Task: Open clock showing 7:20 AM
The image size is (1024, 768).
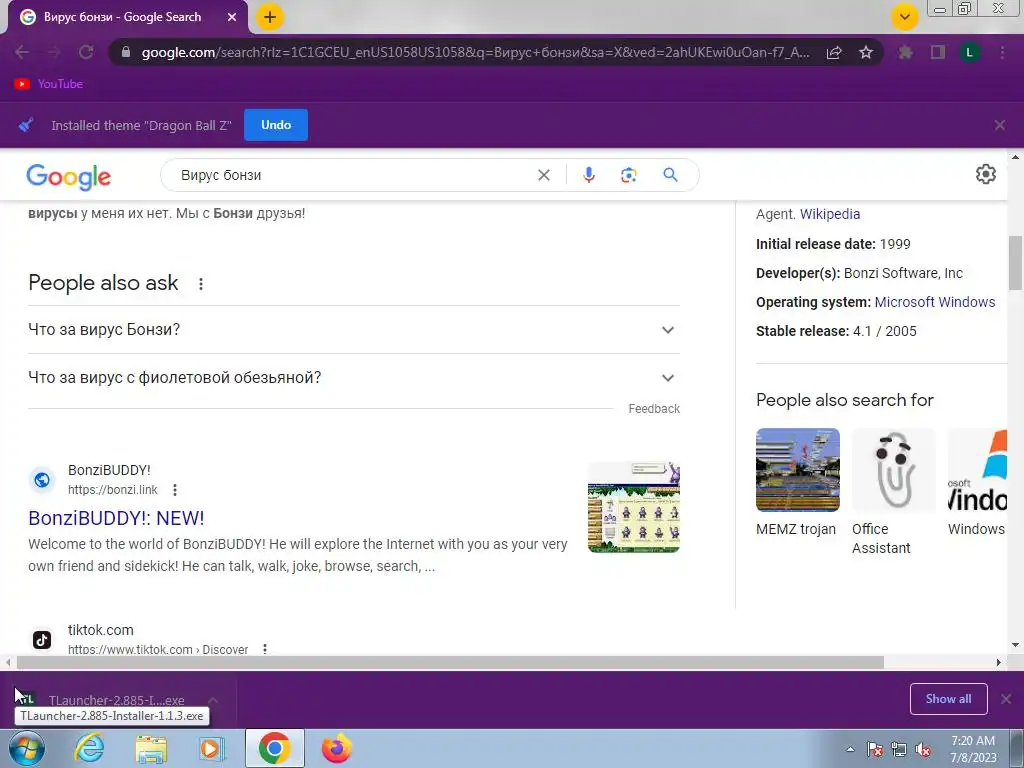Action: pyautogui.click(x=972, y=749)
